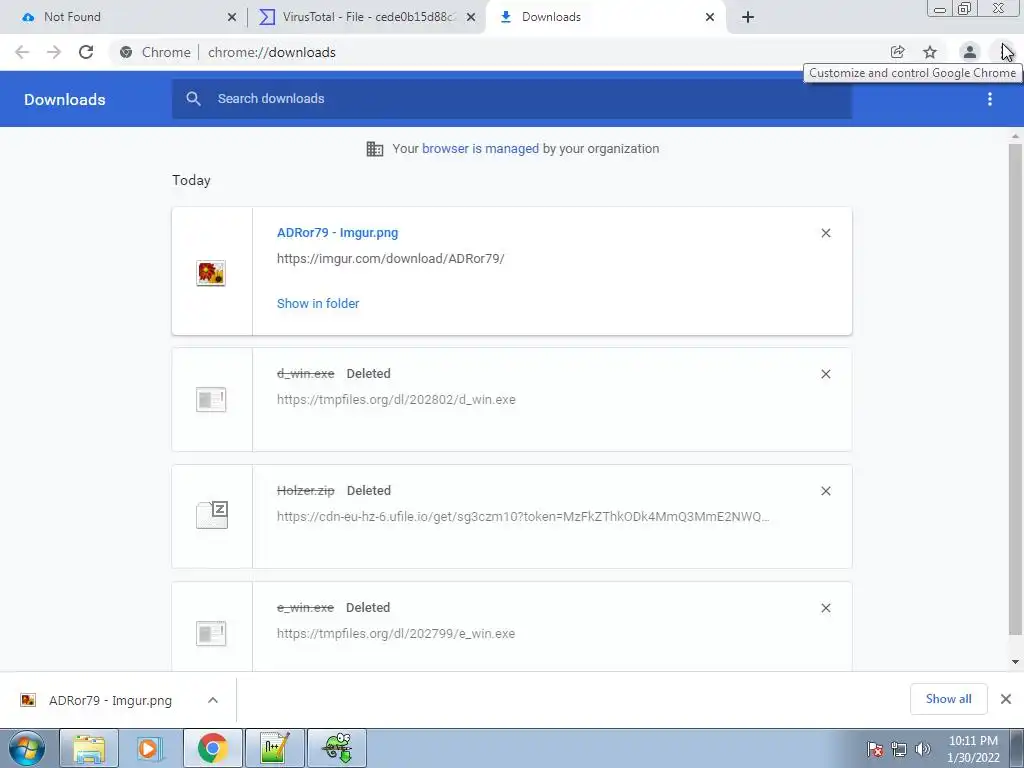Remove ADRor79 - Imgur.png from the list
Viewport: 1024px width, 768px height.
click(x=825, y=233)
